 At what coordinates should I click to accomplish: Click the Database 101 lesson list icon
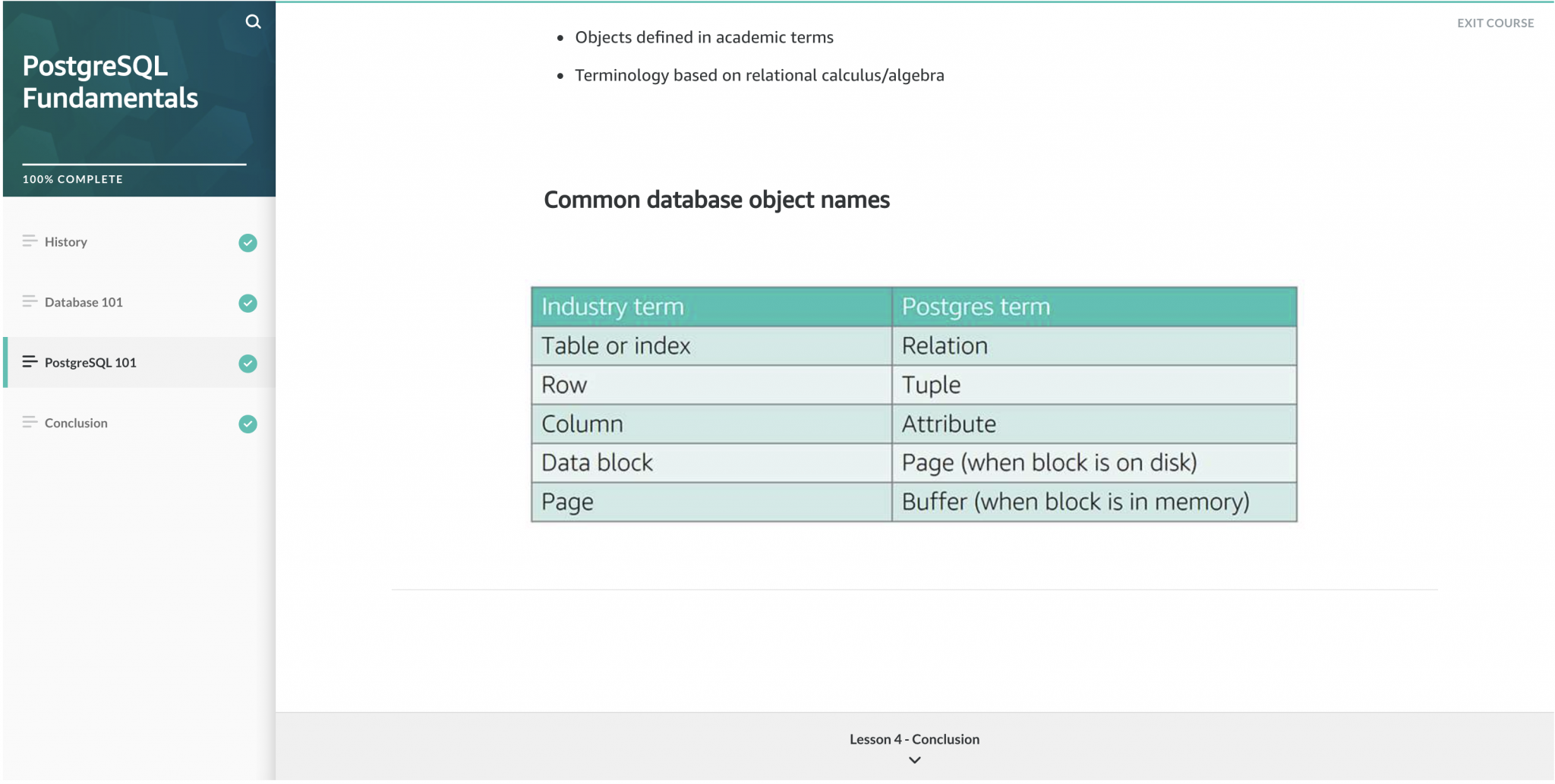[29, 301]
